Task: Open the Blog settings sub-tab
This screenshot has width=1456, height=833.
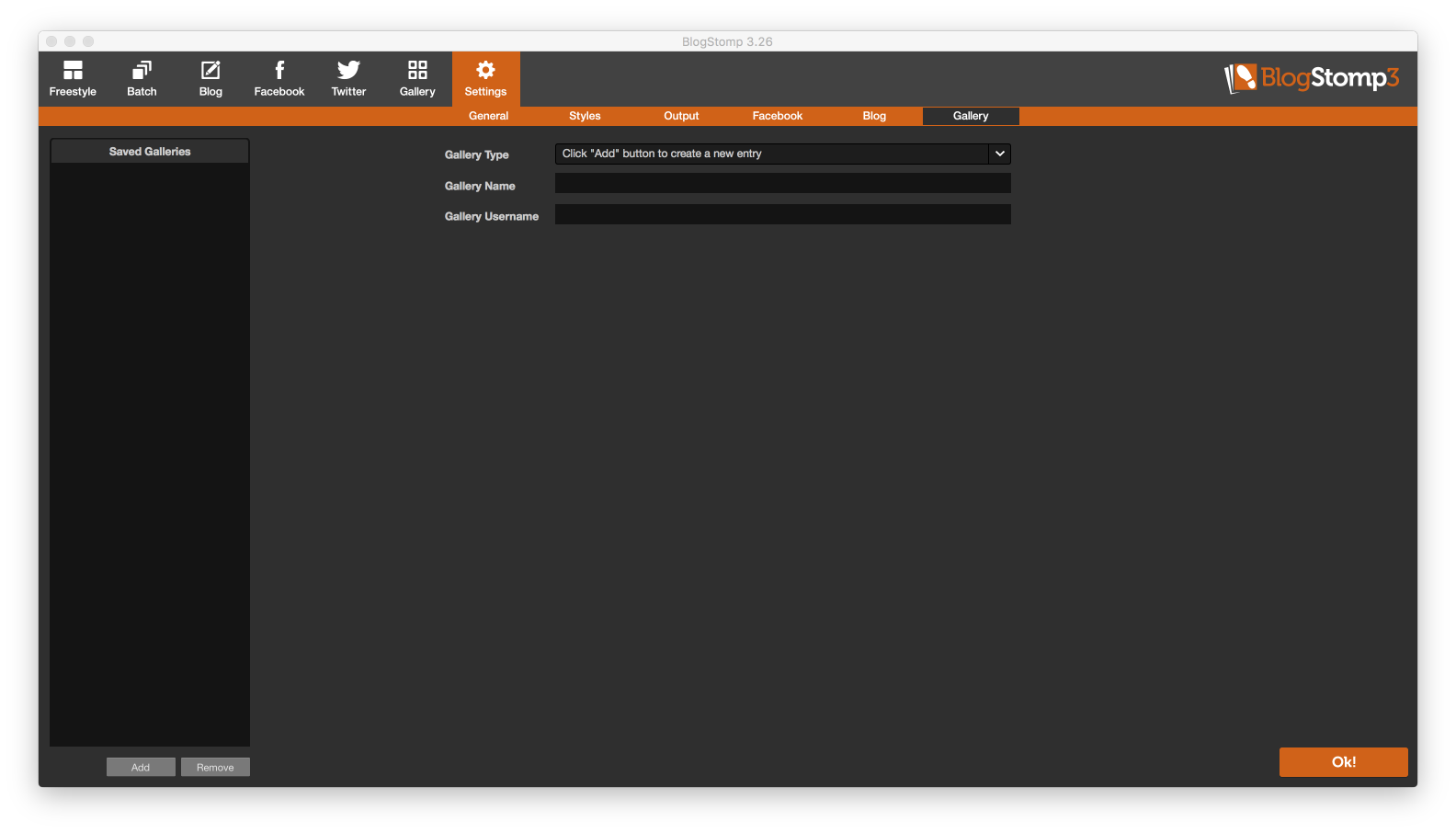Action: [874, 116]
